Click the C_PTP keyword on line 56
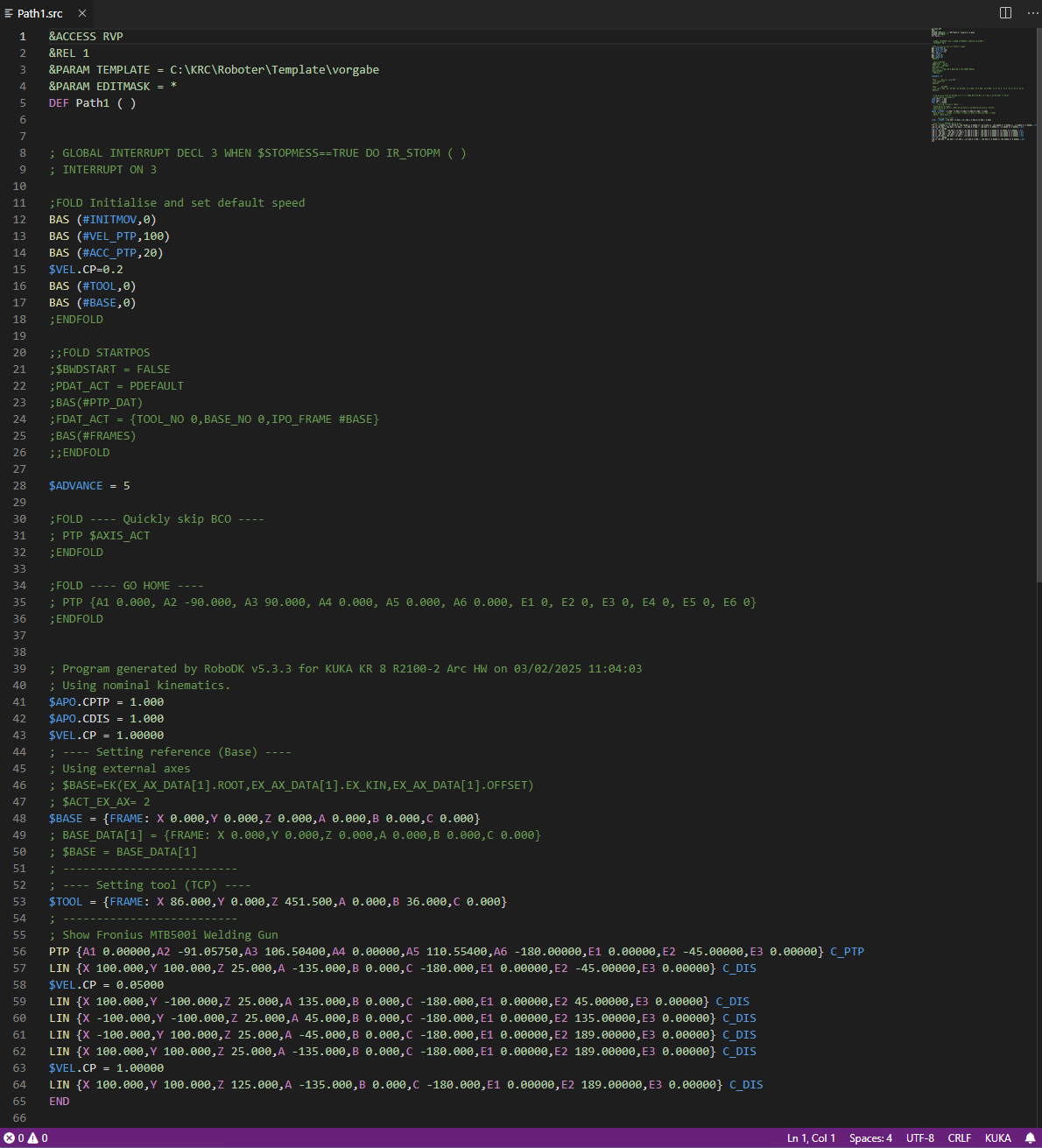Screen dimensions: 1042x1148 [x=847, y=952]
